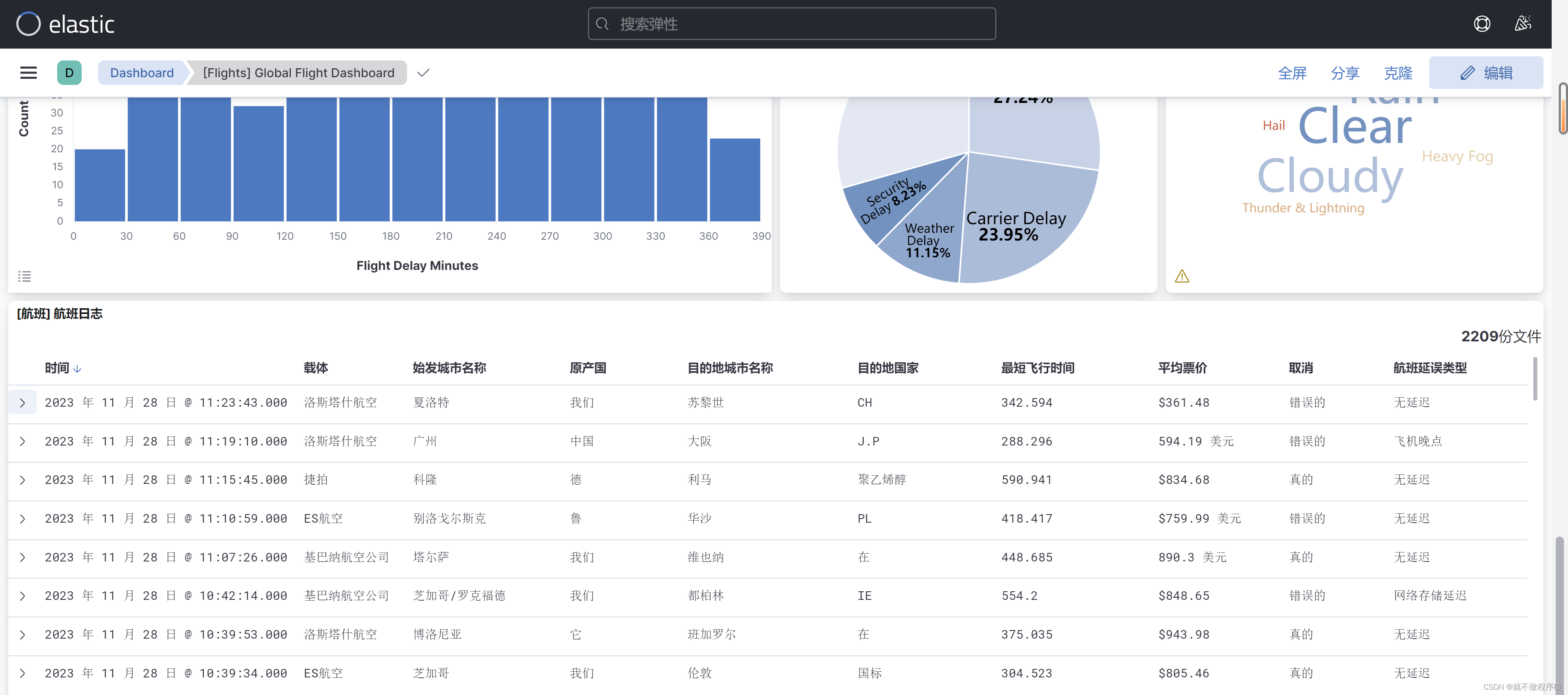
Task: Open the hamburger navigation menu
Action: click(29, 73)
